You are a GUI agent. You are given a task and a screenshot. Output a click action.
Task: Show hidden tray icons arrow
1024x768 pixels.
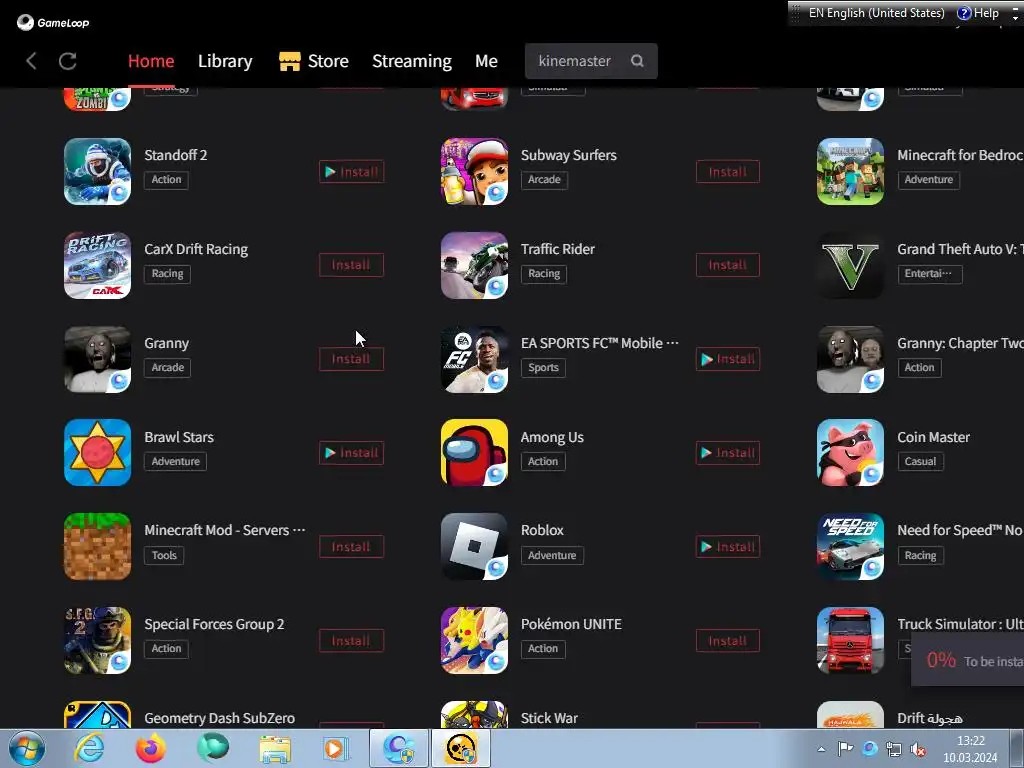tap(821, 749)
